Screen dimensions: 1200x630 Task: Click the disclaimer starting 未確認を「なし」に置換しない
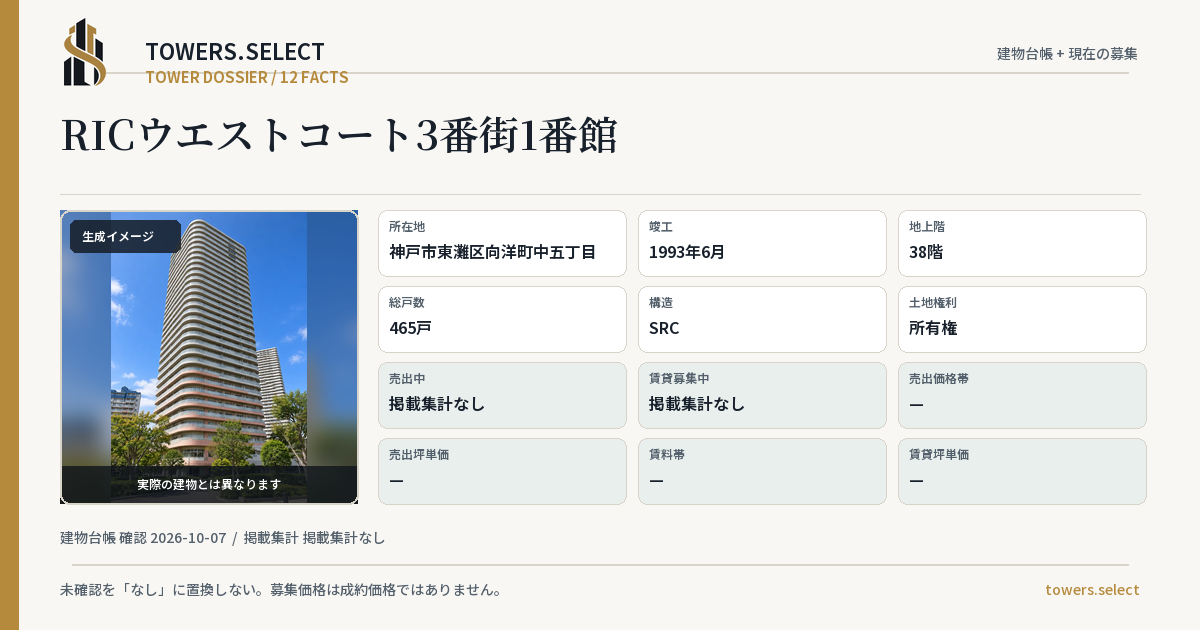281,590
